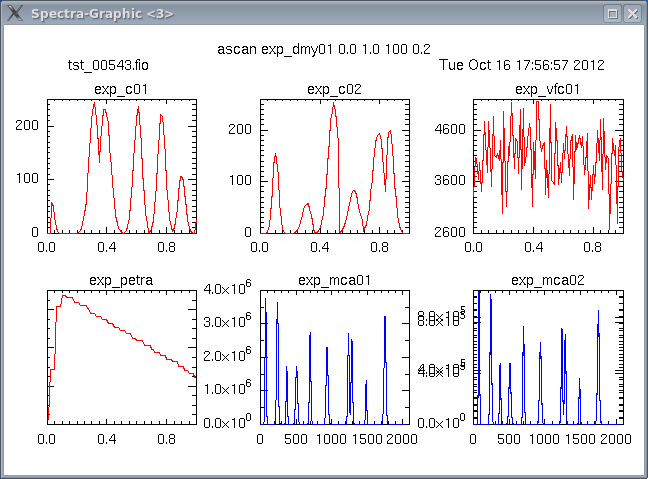Viewport: 648px width, 479px height.
Task: Click the 200 y-axis label of exp_c01
Action: pyautogui.click(x=27, y=125)
